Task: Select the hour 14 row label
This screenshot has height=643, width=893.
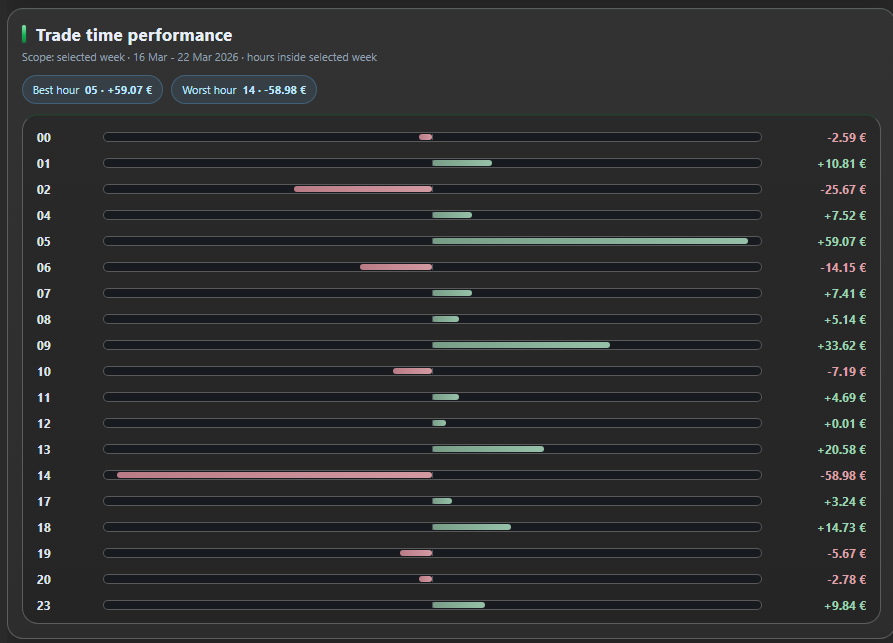Action: (43, 475)
